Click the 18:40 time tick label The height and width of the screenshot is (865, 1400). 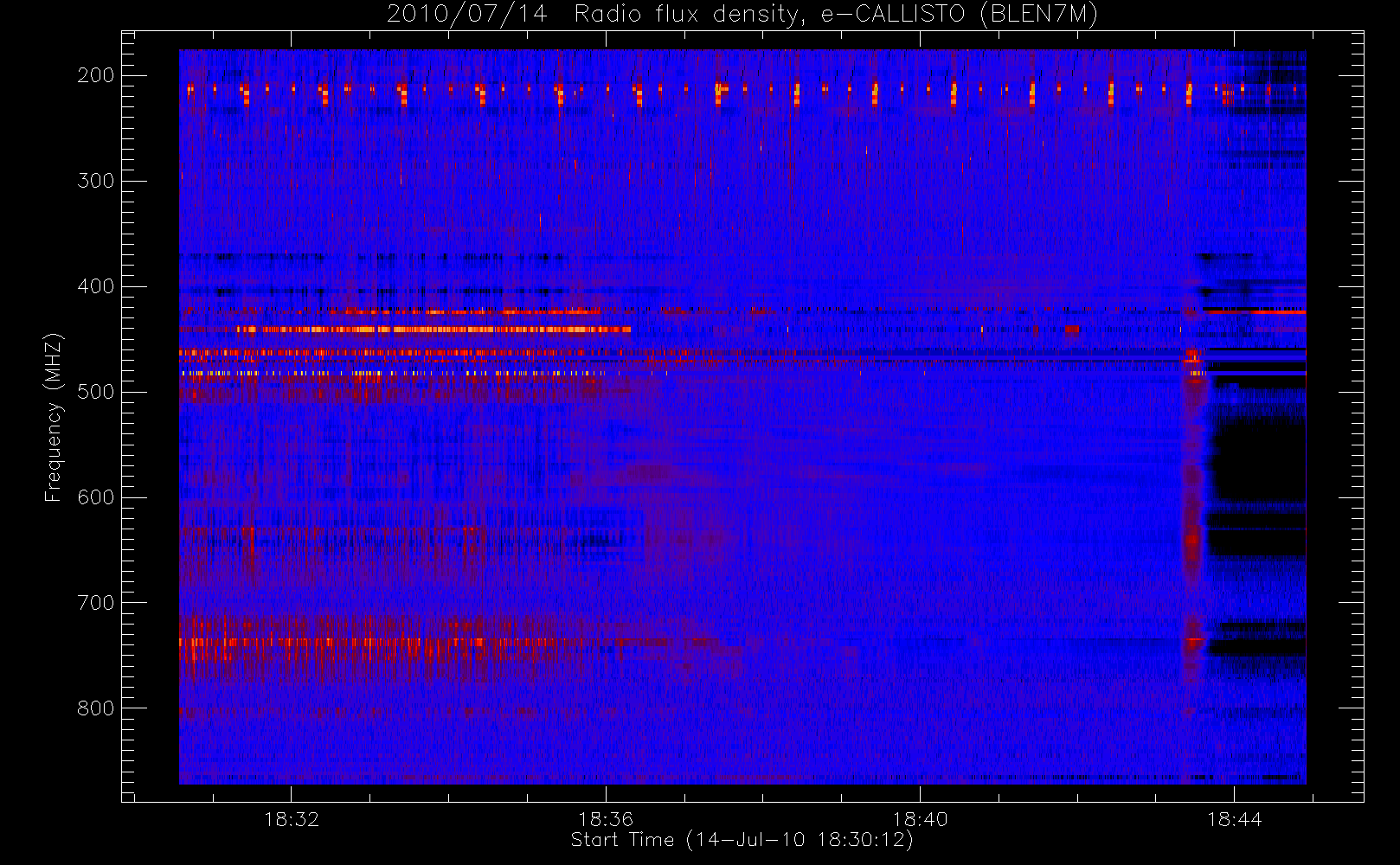920,819
